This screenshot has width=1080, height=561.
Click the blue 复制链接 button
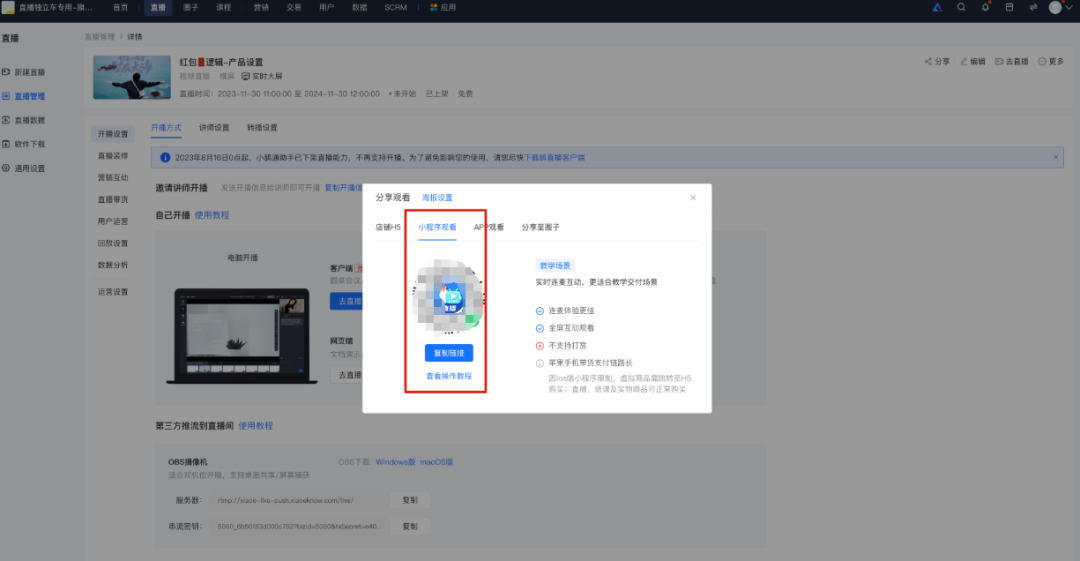[x=448, y=353]
